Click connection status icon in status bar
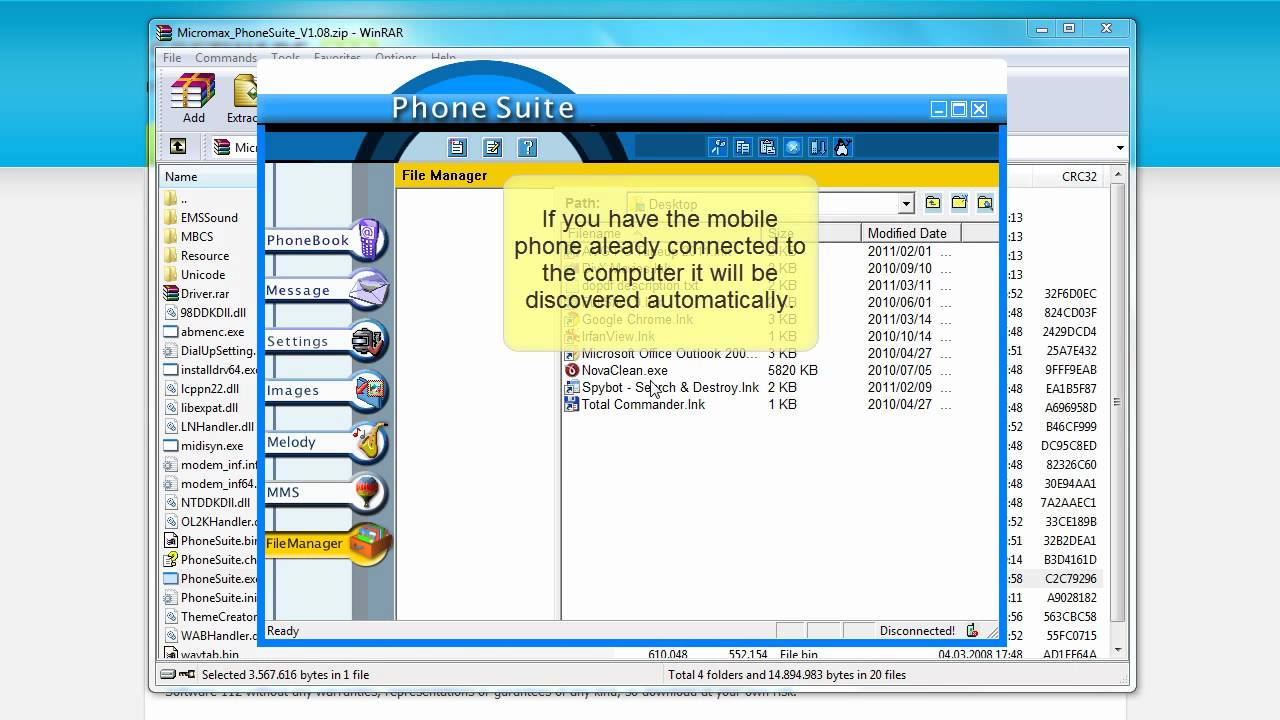 pos(972,631)
